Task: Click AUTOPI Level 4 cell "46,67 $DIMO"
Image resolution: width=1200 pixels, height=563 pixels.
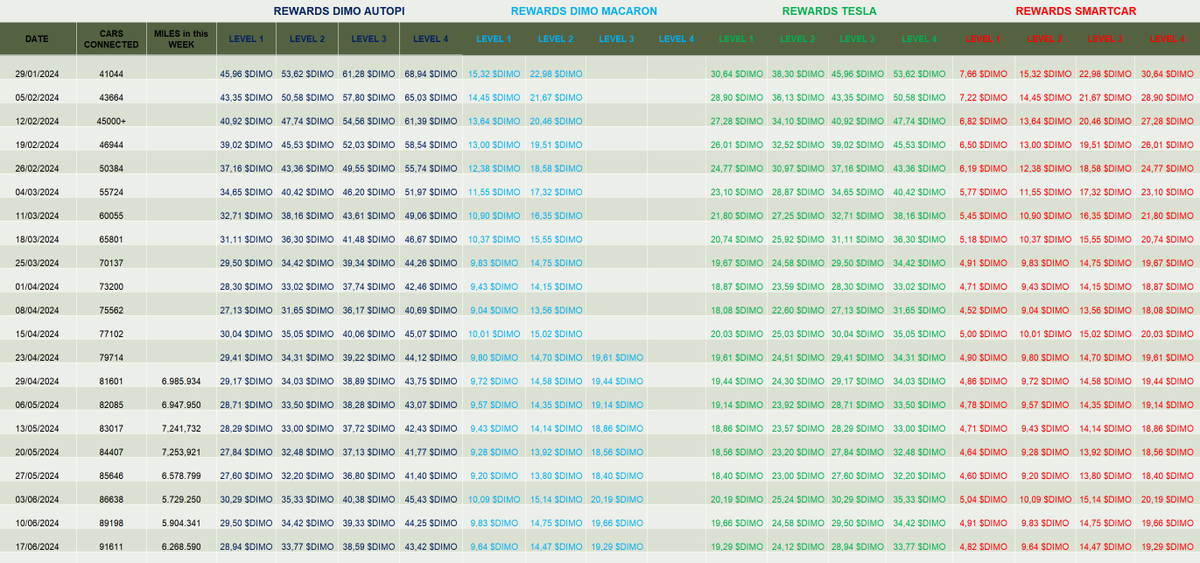Action: click(x=430, y=240)
